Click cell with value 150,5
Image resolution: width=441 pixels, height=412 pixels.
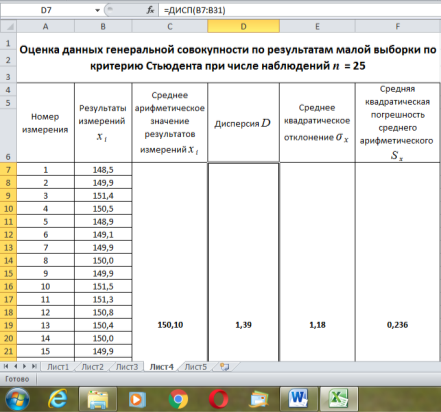[x=103, y=209]
